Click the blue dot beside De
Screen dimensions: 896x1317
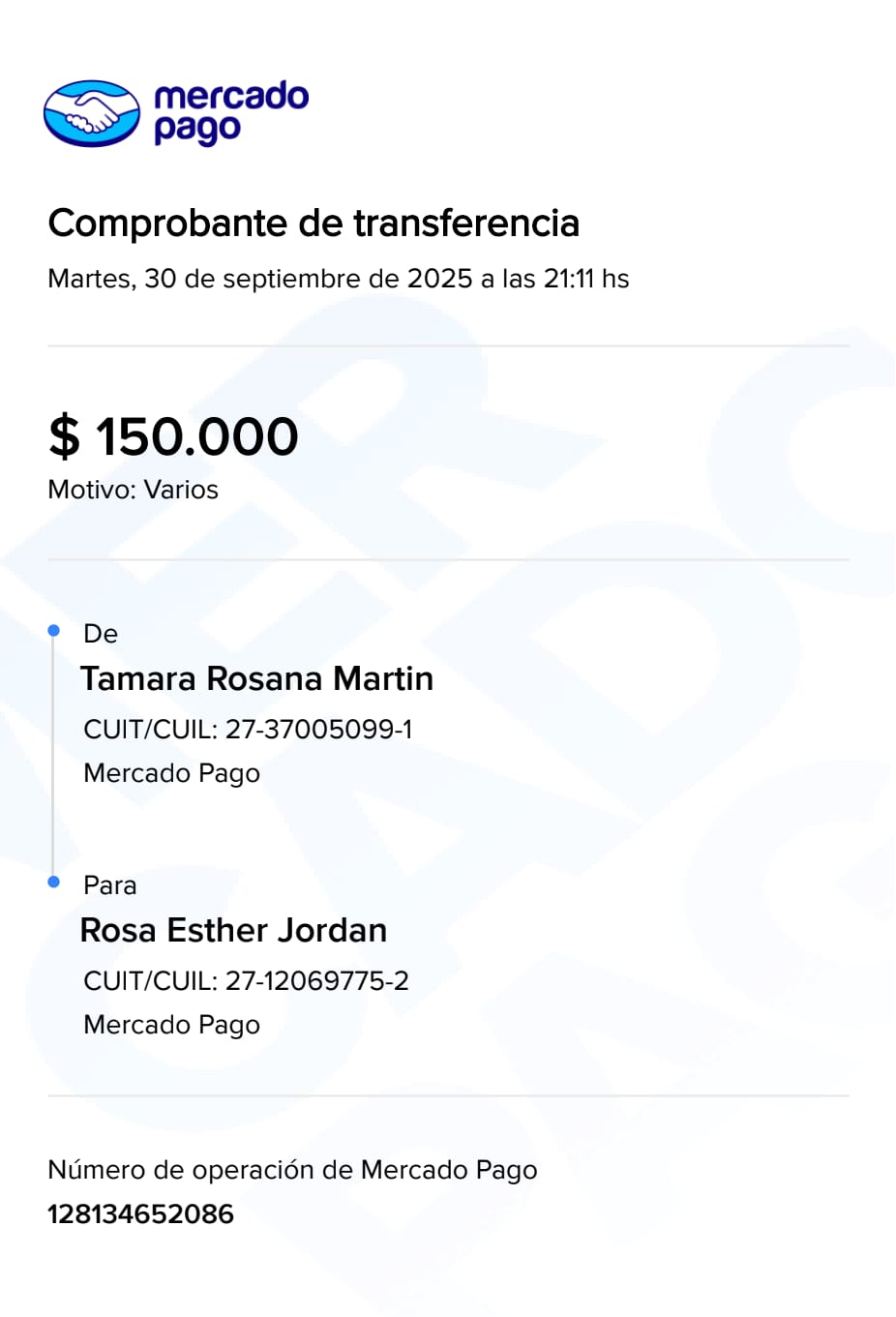[x=54, y=631]
